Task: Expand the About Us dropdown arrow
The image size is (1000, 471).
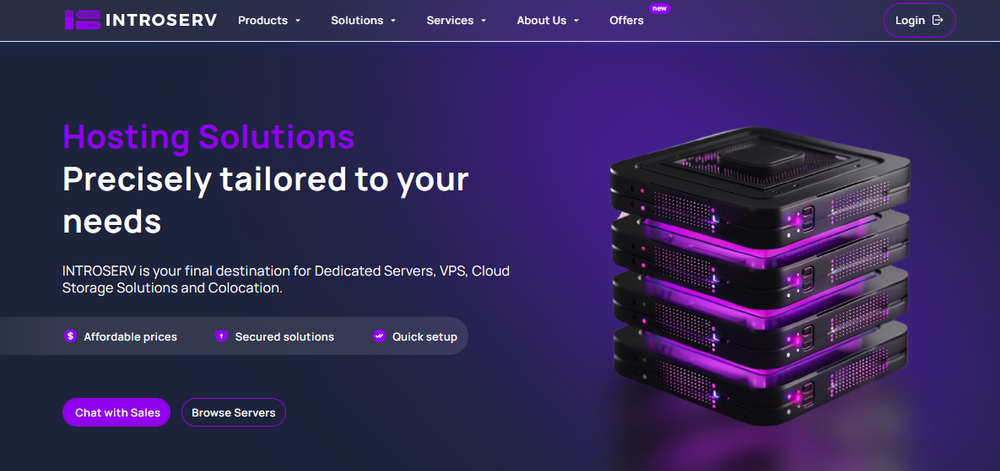Action: click(x=576, y=21)
